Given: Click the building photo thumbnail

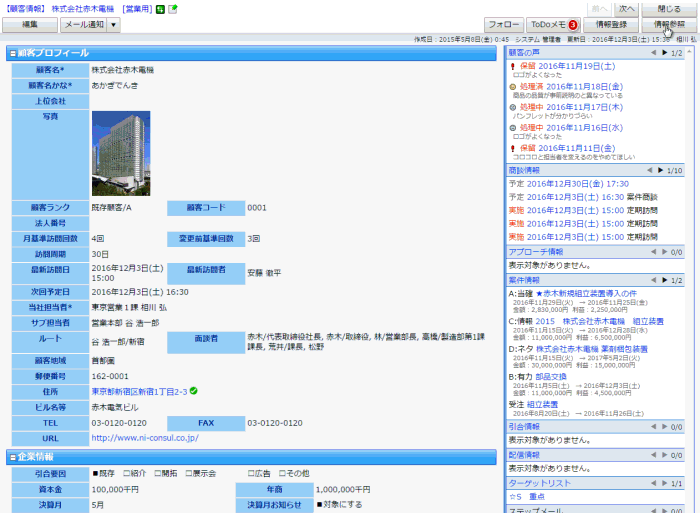Looking at the screenshot, I should pyautogui.click(x=120, y=154).
